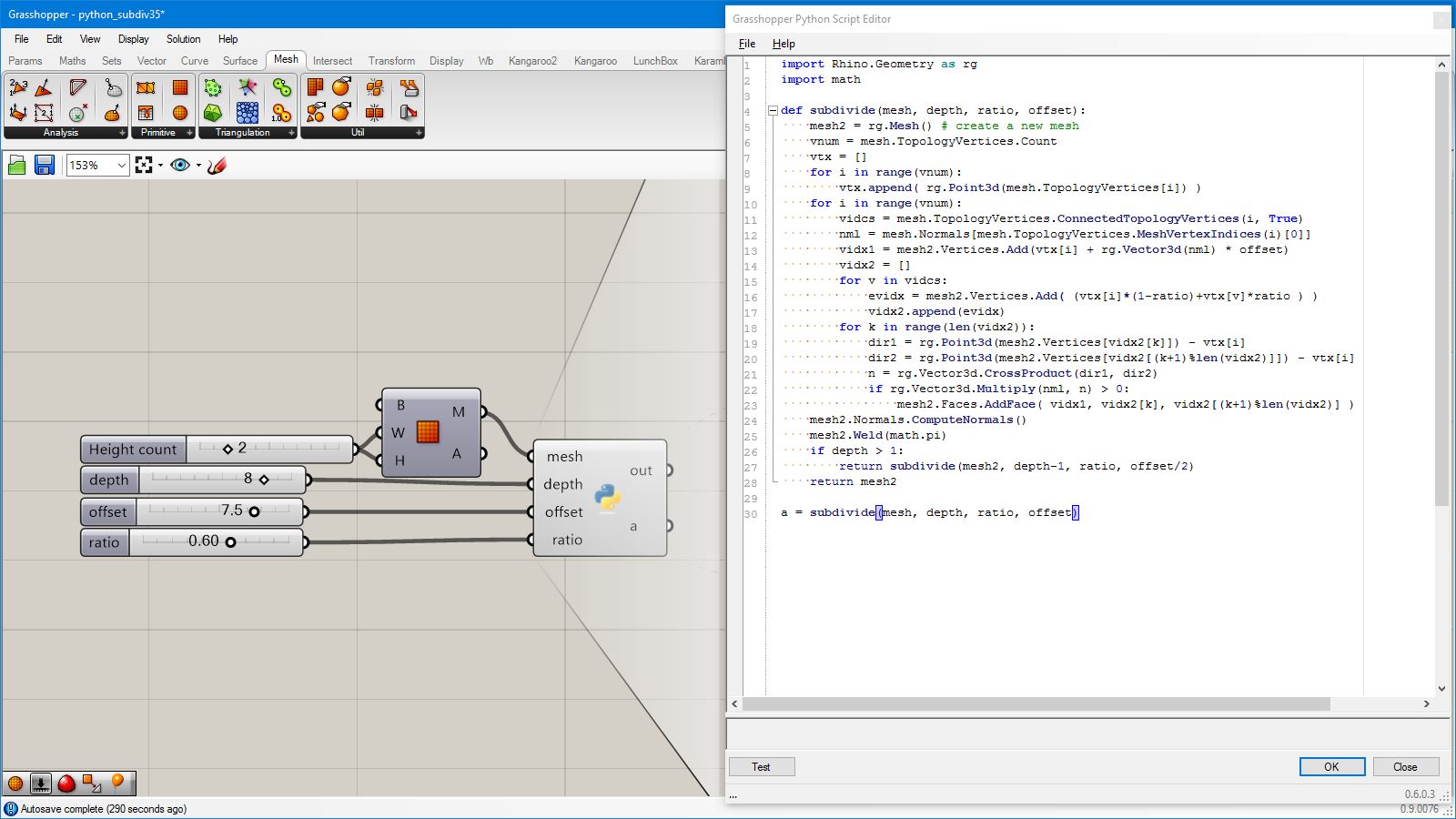Click the red shaded preview icon

coord(66,784)
